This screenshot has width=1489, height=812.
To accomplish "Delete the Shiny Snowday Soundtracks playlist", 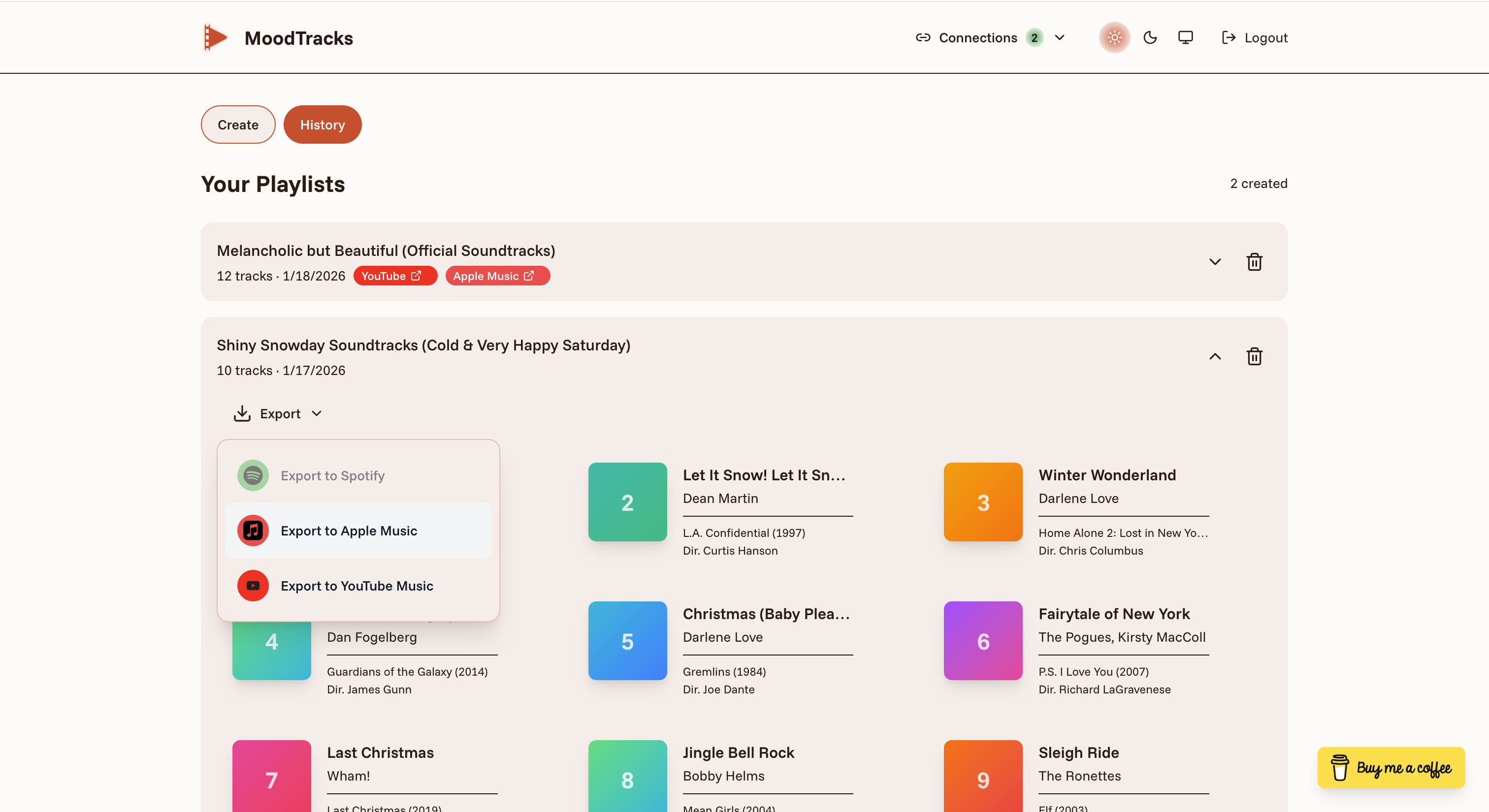I will [x=1254, y=356].
